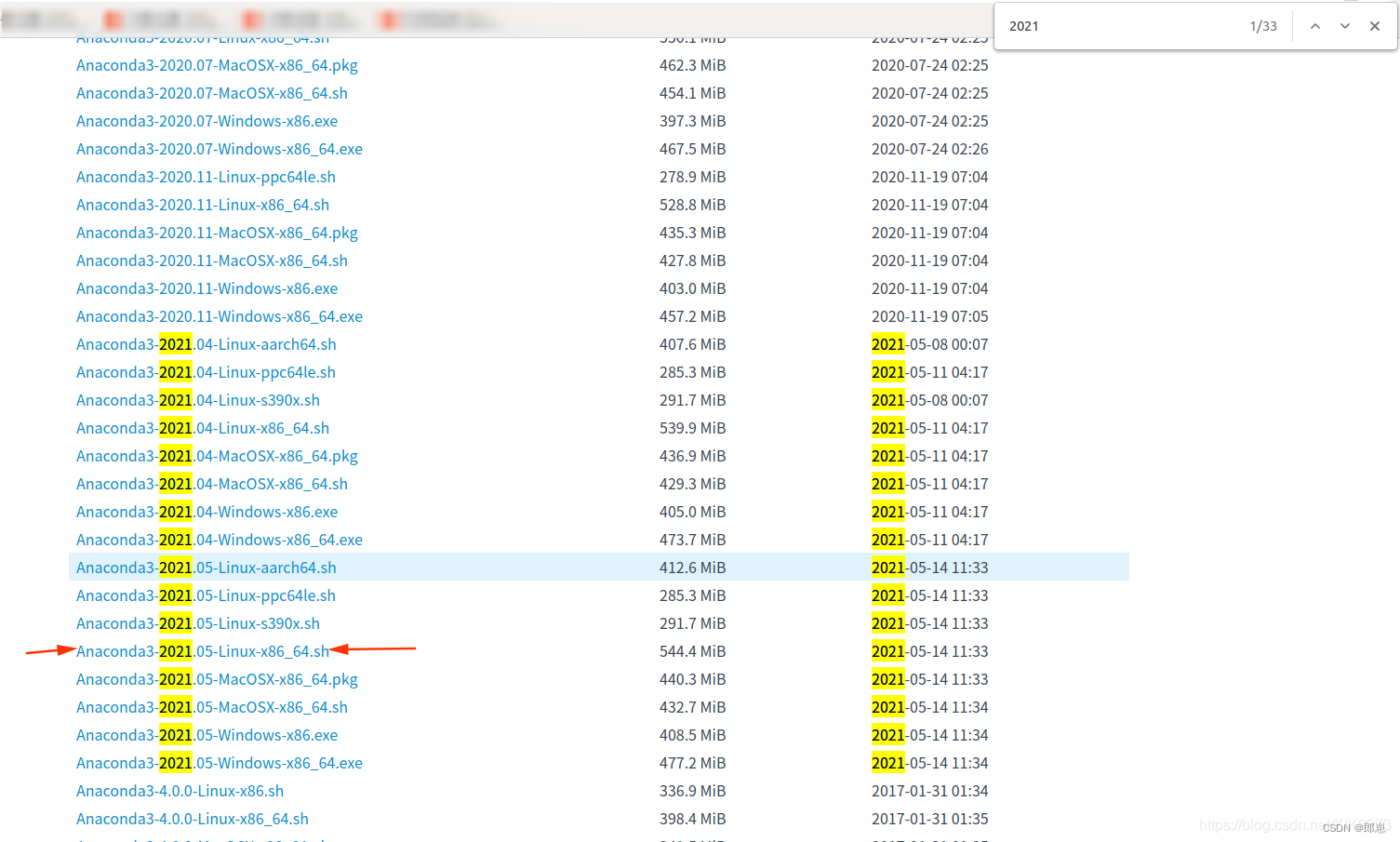This screenshot has width=1400, height=842.
Task: Click the 2020-11-19 07:05 date
Action: click(929, 316)
